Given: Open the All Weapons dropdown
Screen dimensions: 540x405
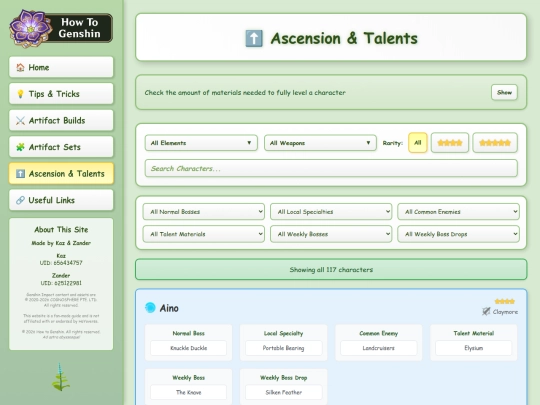Looking at the screenshot, I should point(320,143).
